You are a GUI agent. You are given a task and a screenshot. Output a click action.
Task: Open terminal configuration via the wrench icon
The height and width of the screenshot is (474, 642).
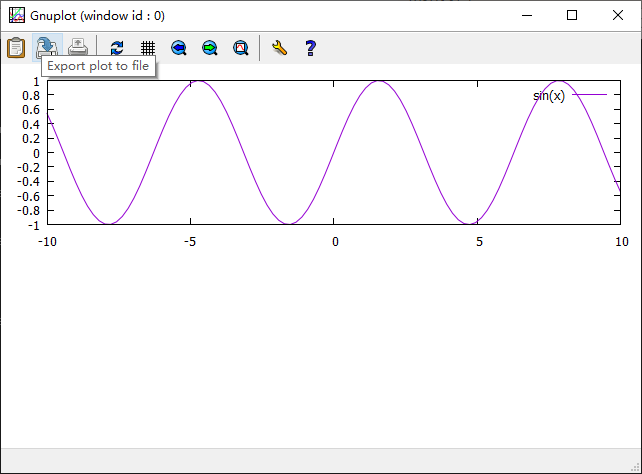[279, 48]
